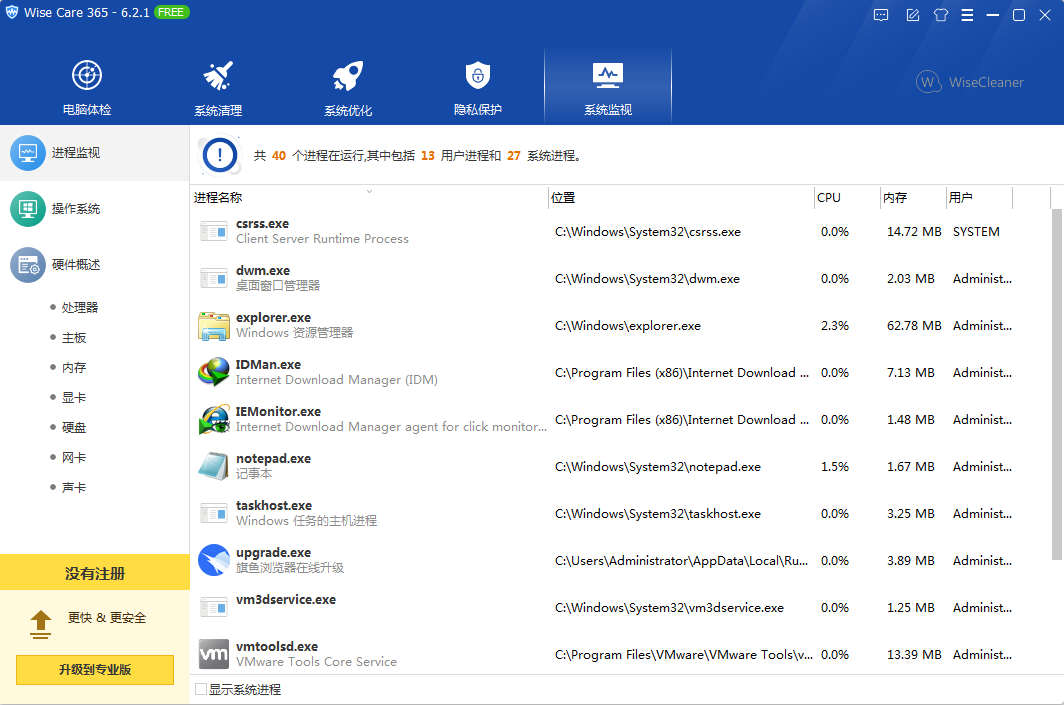
Task: Click the WiseCleaner logo link
Action: click(x=970, y=82)
